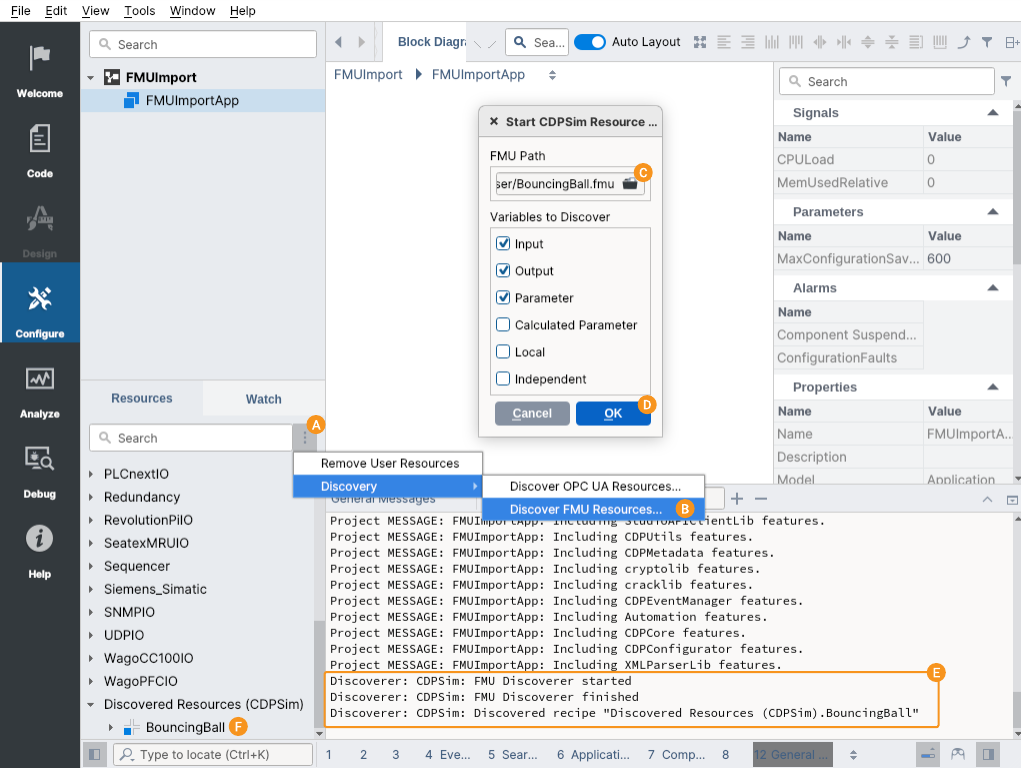Screen dimensions: 1021x768
Task: Toggle the right sidebar visibility icon
Action: (988, 754)
